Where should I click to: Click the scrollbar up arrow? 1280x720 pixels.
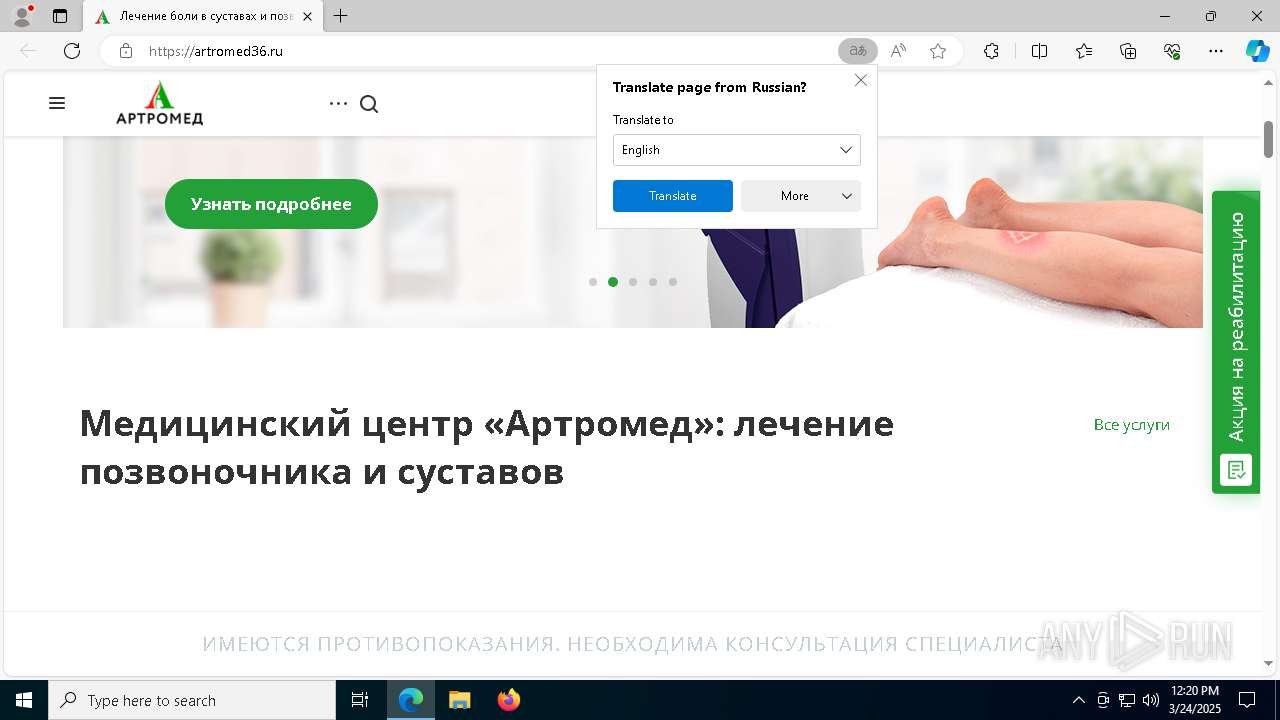pyautogui.click(x=1268, y=81)
